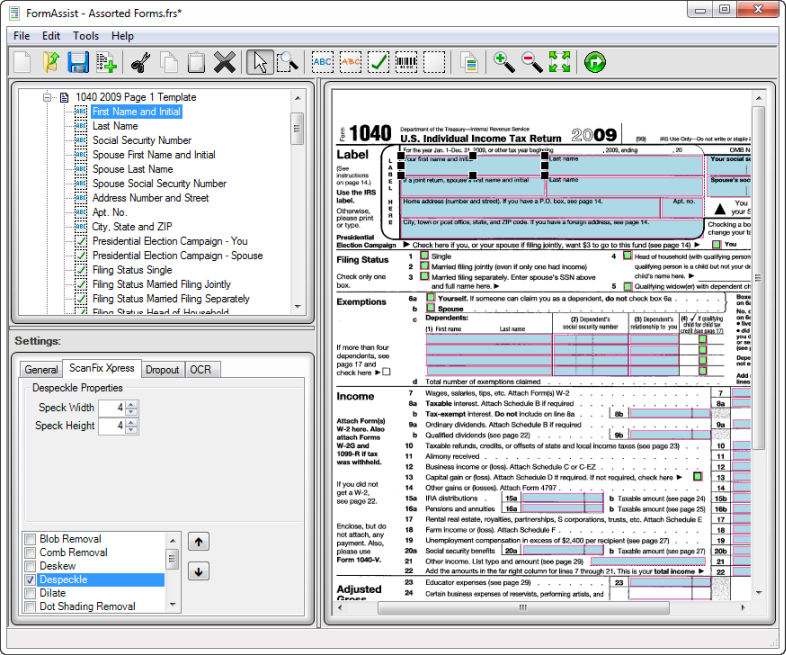Screen dimensions: 786x655
Task: Switch to the OCR tab
Action: (x=201, y=370)
